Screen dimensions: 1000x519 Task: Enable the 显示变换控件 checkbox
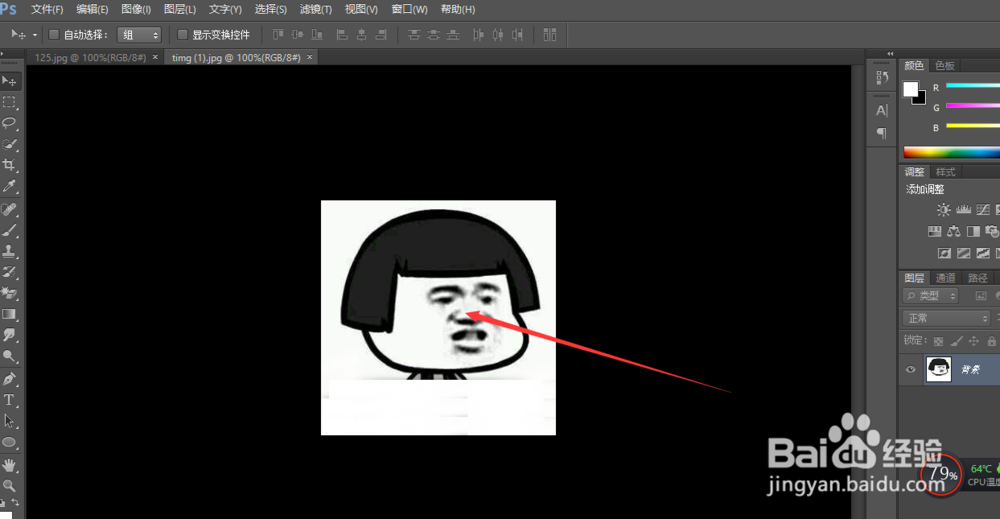[x=182, y=34]
